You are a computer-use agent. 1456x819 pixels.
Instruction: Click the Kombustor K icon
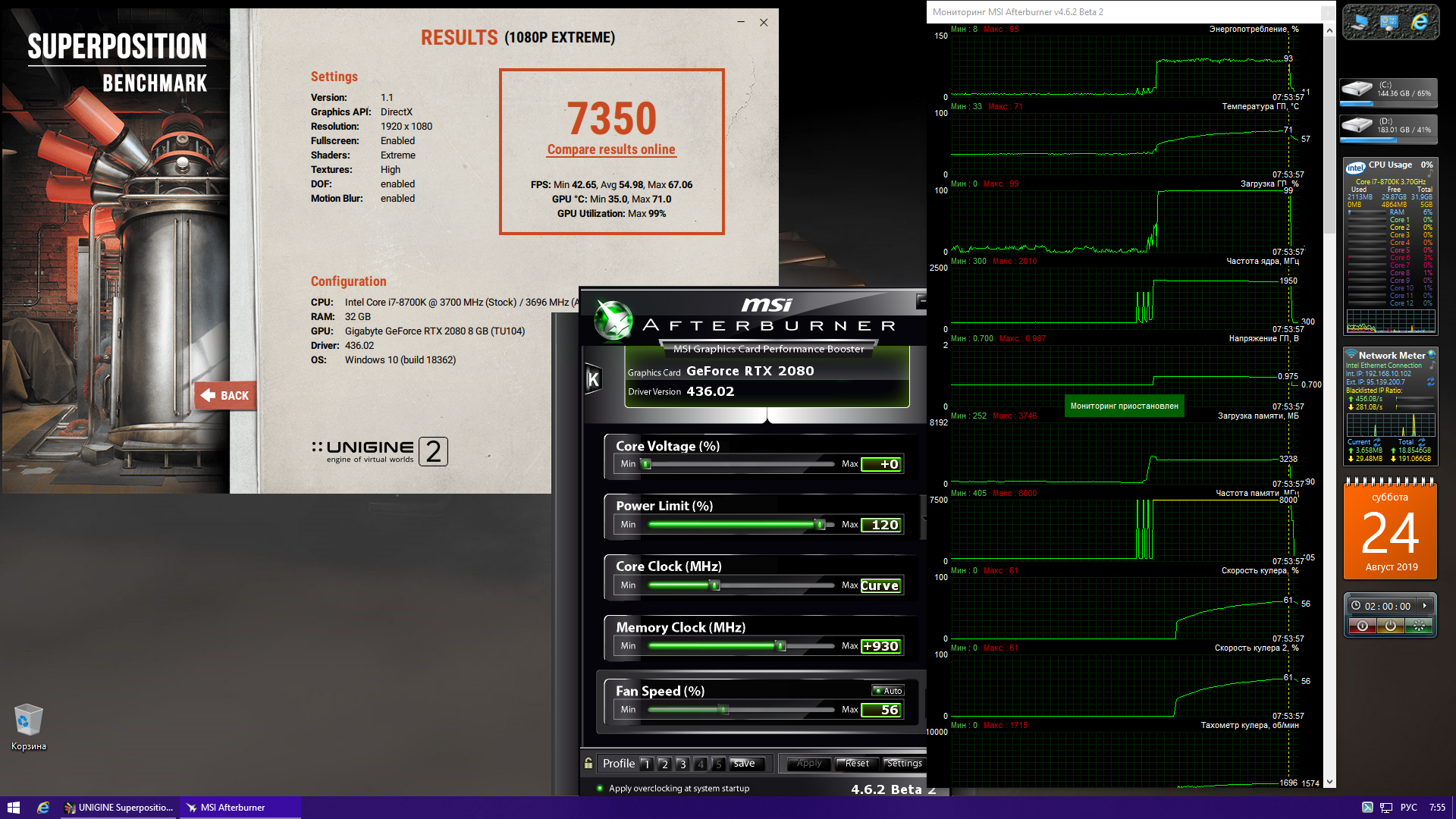tap(594, 379)
